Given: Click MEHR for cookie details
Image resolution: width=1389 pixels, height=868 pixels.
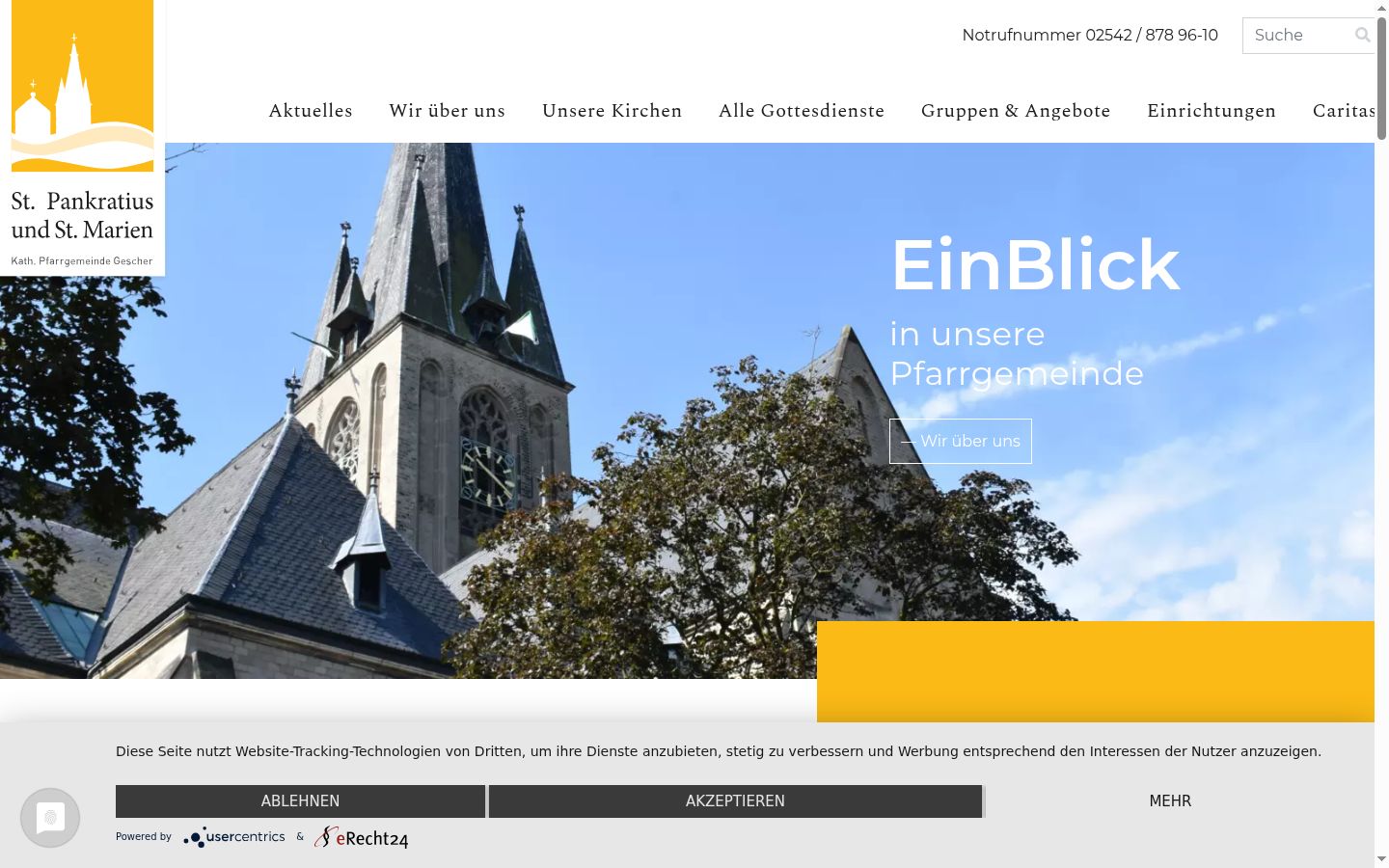Looking at the screenshot, I should click(1170, 801).
